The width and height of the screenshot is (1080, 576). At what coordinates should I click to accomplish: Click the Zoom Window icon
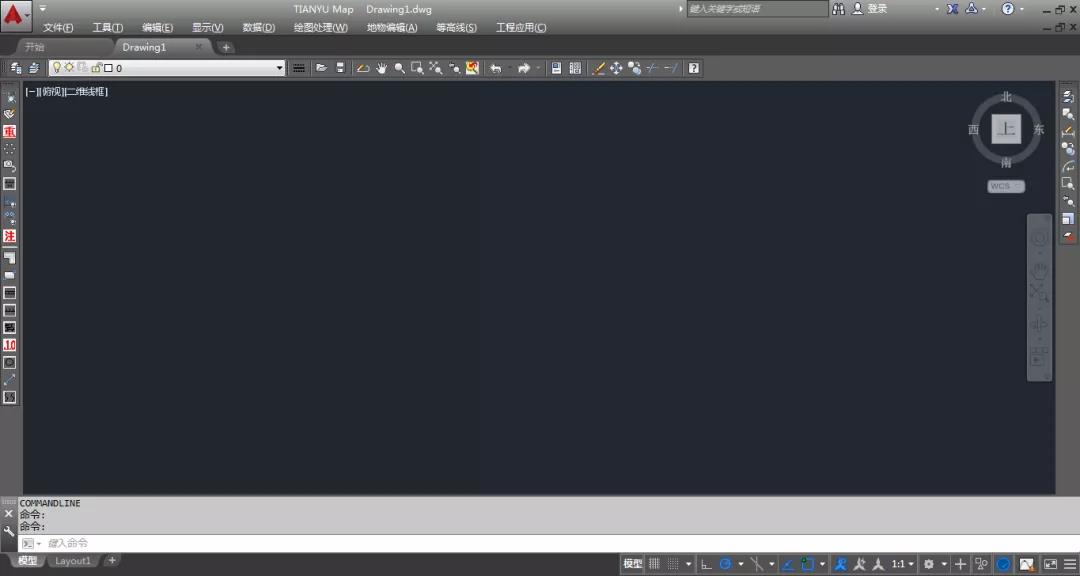417,68
